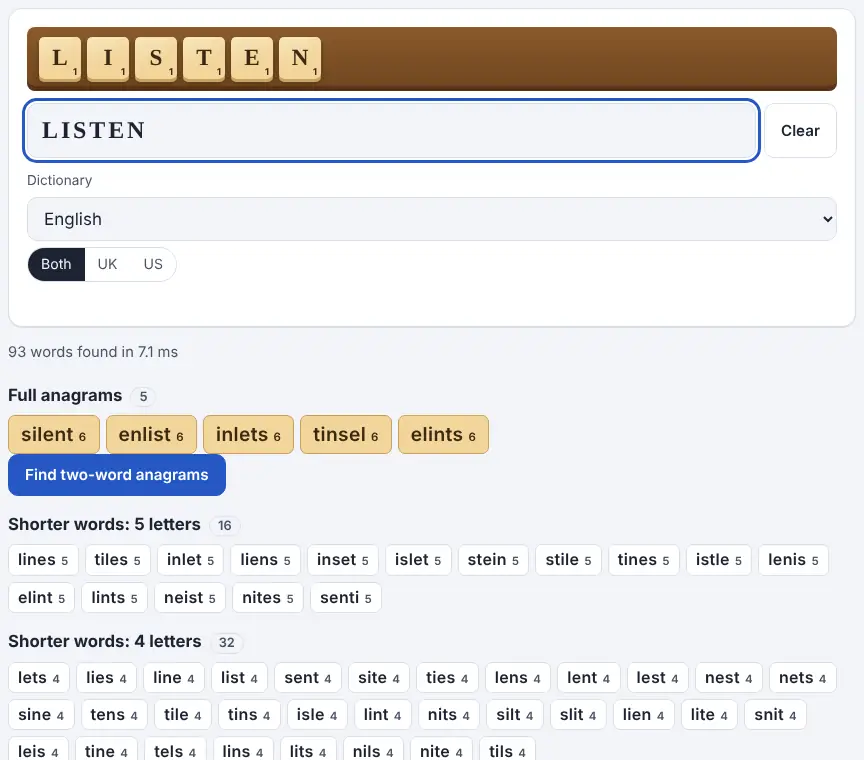Select the word 'stein'

(x=493, y=560)
